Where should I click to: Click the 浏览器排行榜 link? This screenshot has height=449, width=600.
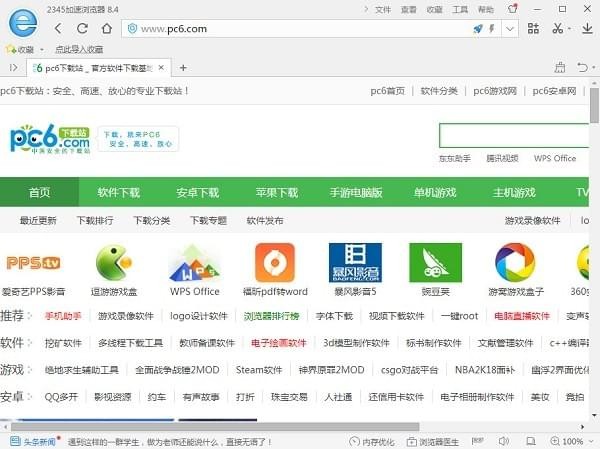271,316
